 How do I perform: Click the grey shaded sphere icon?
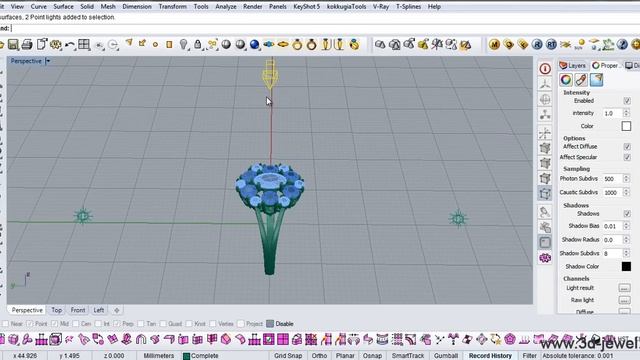[226, 44]
